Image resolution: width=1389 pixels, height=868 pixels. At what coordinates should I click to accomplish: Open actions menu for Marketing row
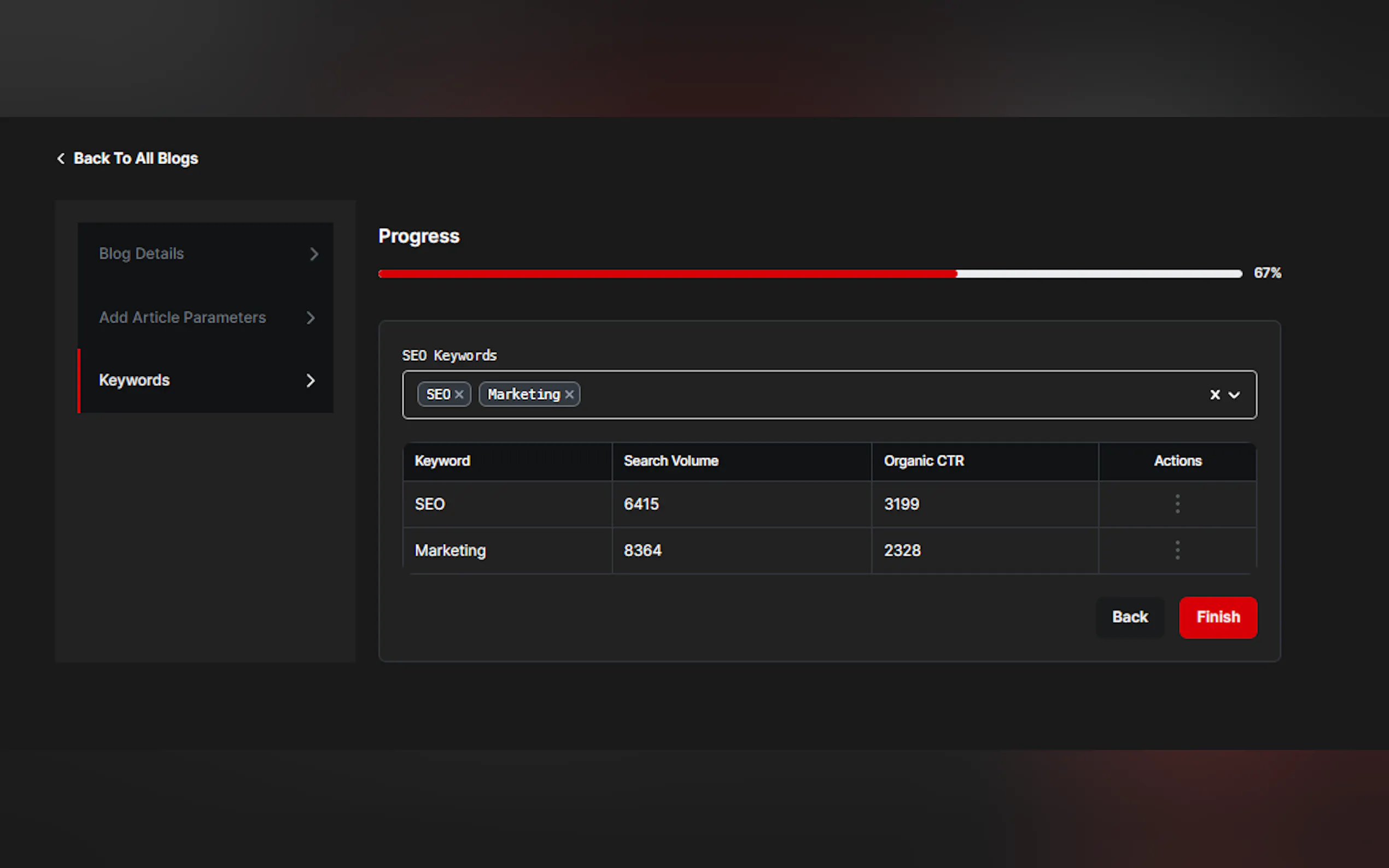pyautogui.click(x=1177, y=550)
